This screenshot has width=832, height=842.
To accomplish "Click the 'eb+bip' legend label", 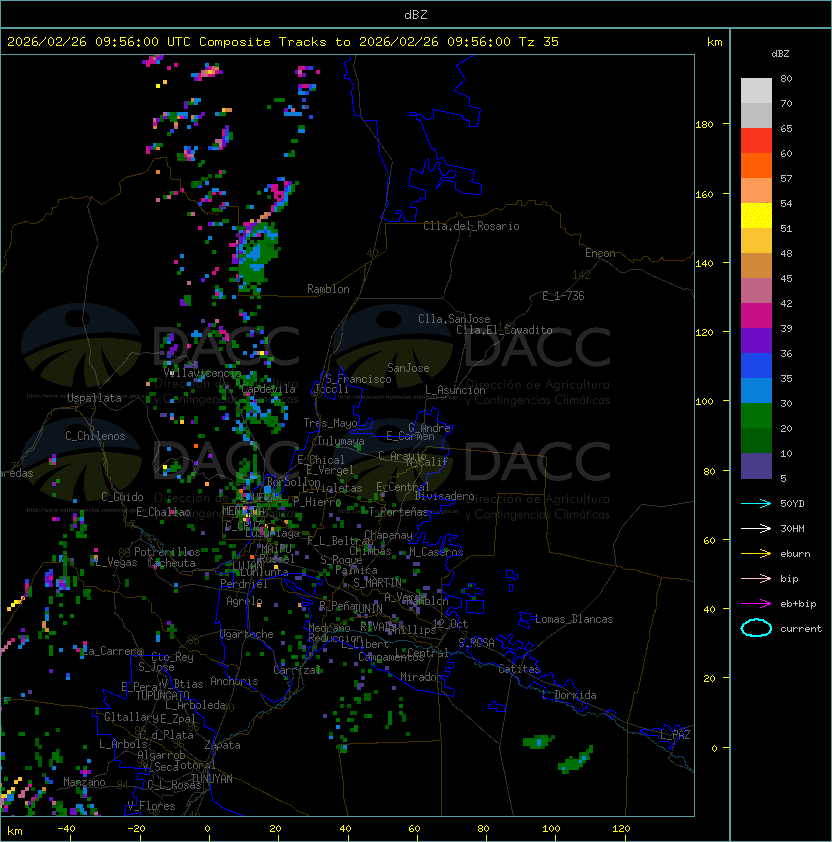I will point(798,604).
